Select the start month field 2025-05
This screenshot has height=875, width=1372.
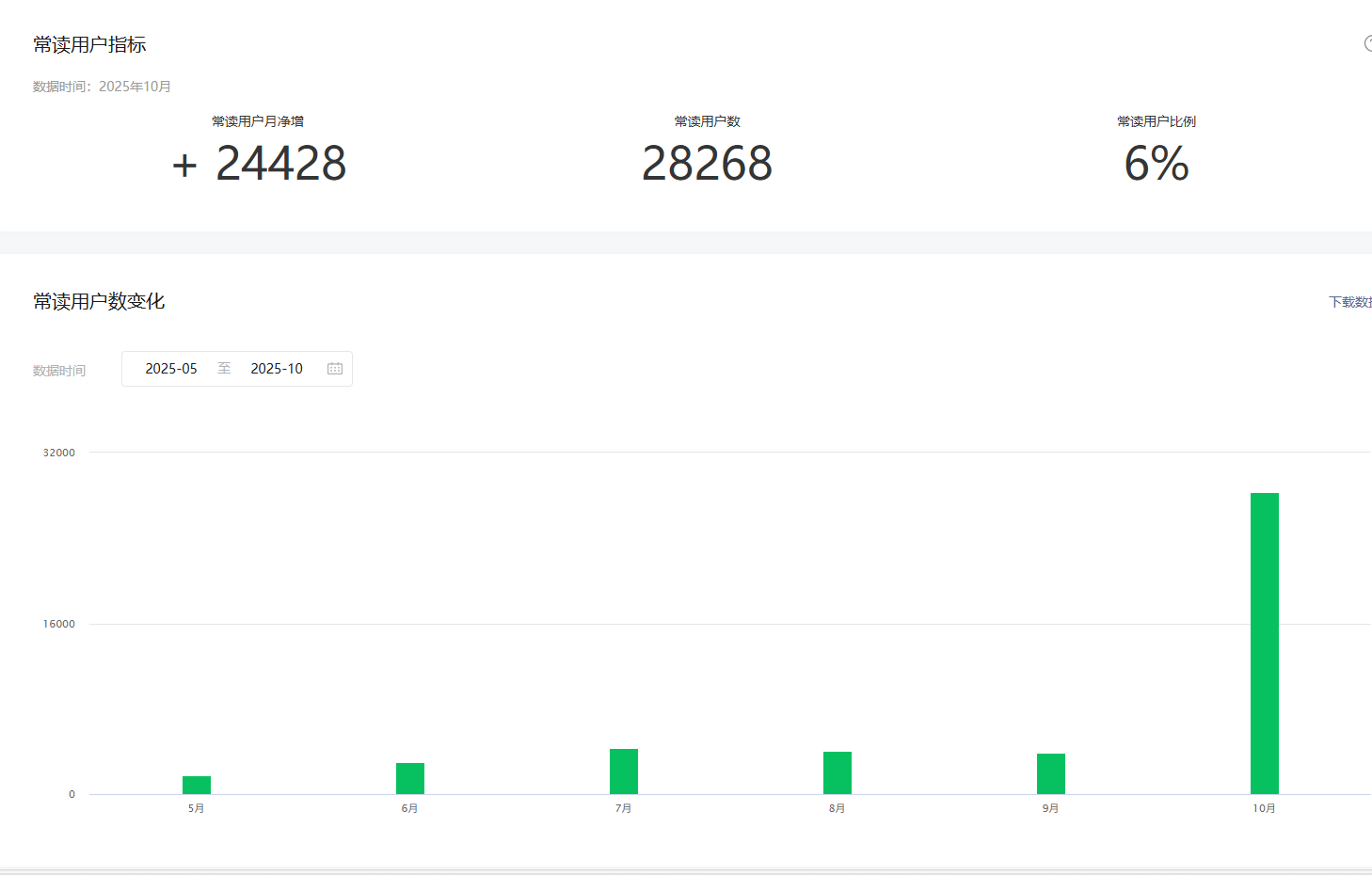(171, 369)
